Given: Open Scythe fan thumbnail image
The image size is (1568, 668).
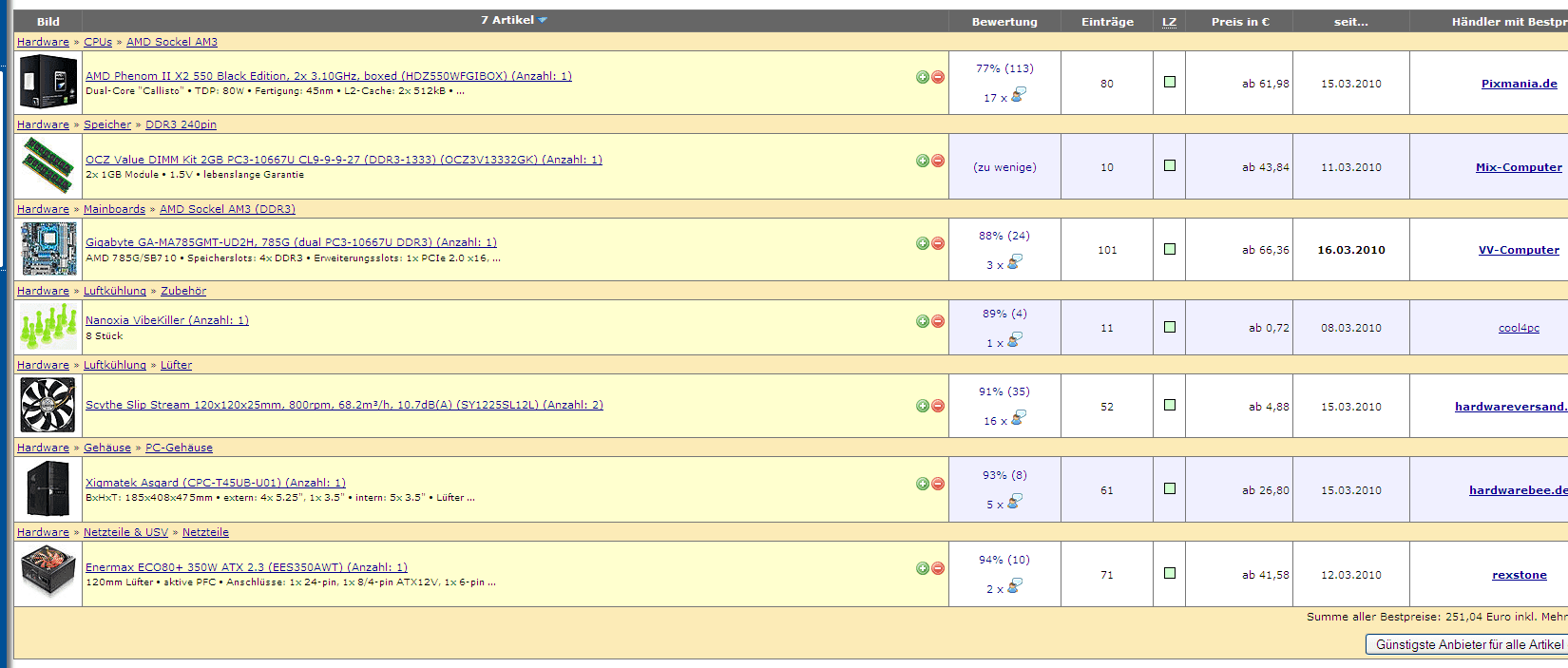Looking at the screenshot, I should tap(48, 405).
